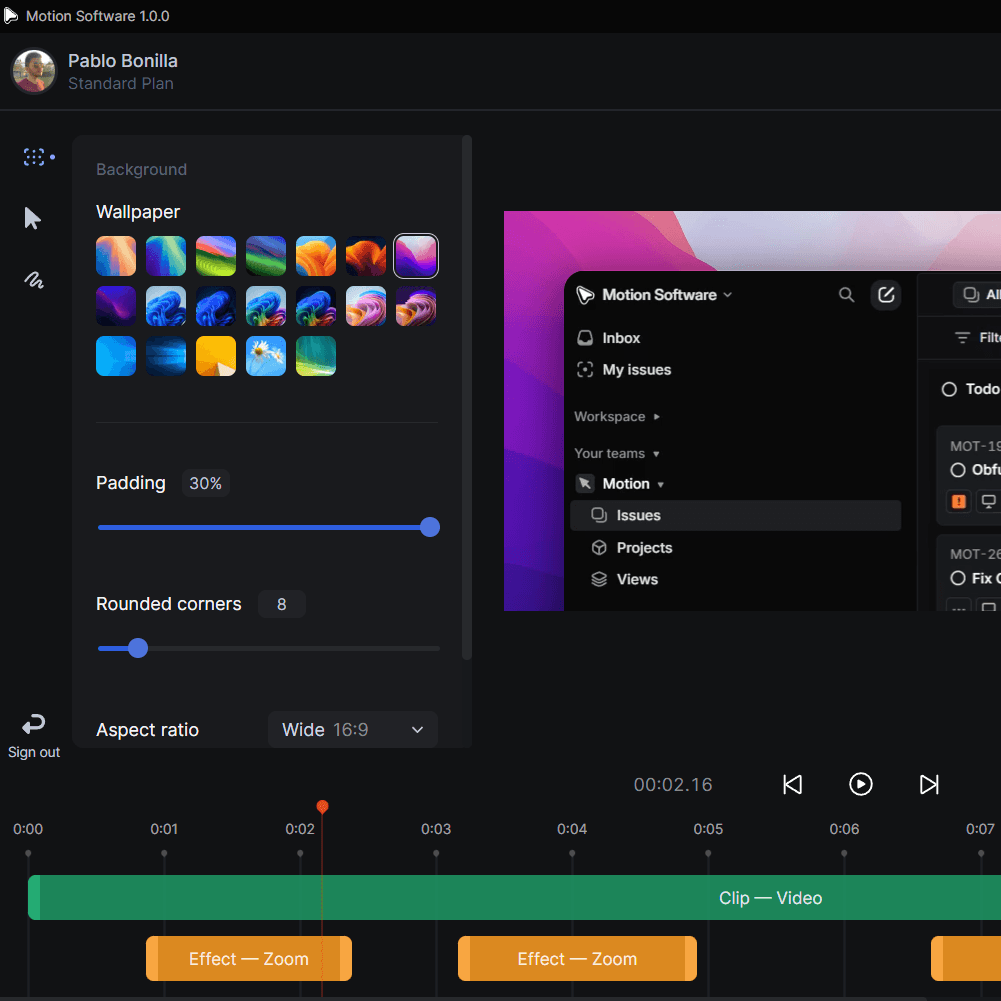Skip to previous frame
This screenshot has width=1001, height=1001.
(792, 785)
